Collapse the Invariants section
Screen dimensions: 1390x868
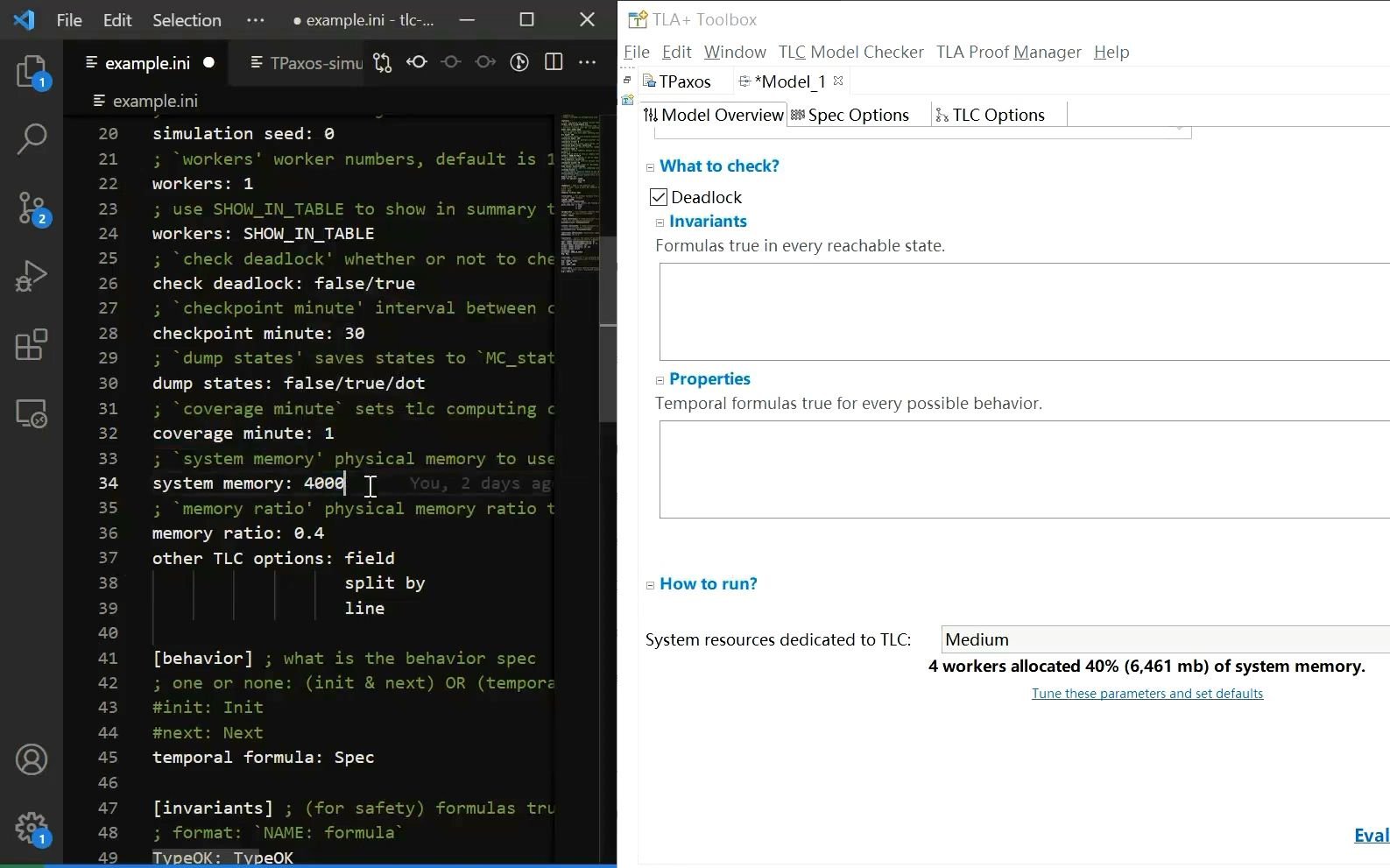click(x=660, y=222)
